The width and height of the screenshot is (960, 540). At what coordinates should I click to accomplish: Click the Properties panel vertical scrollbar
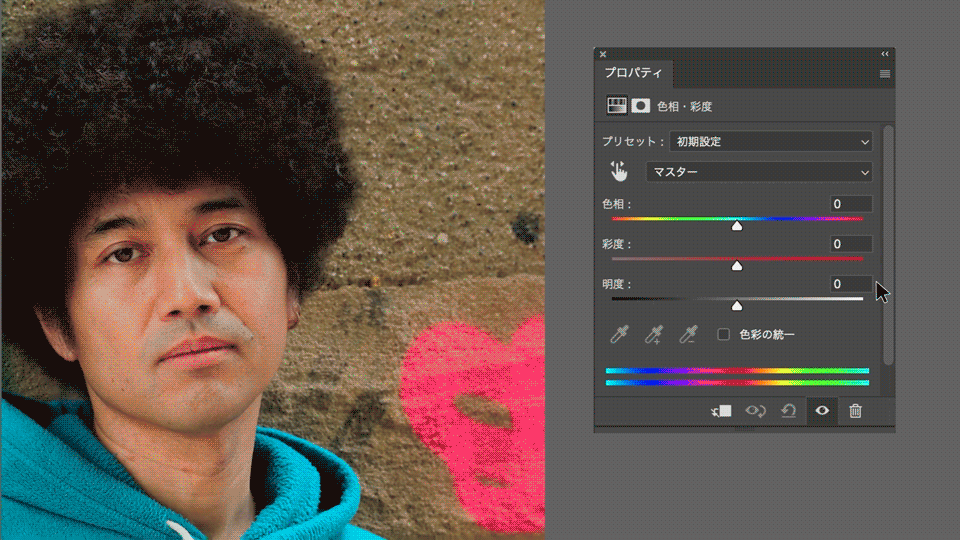click(x=888, y=245)
